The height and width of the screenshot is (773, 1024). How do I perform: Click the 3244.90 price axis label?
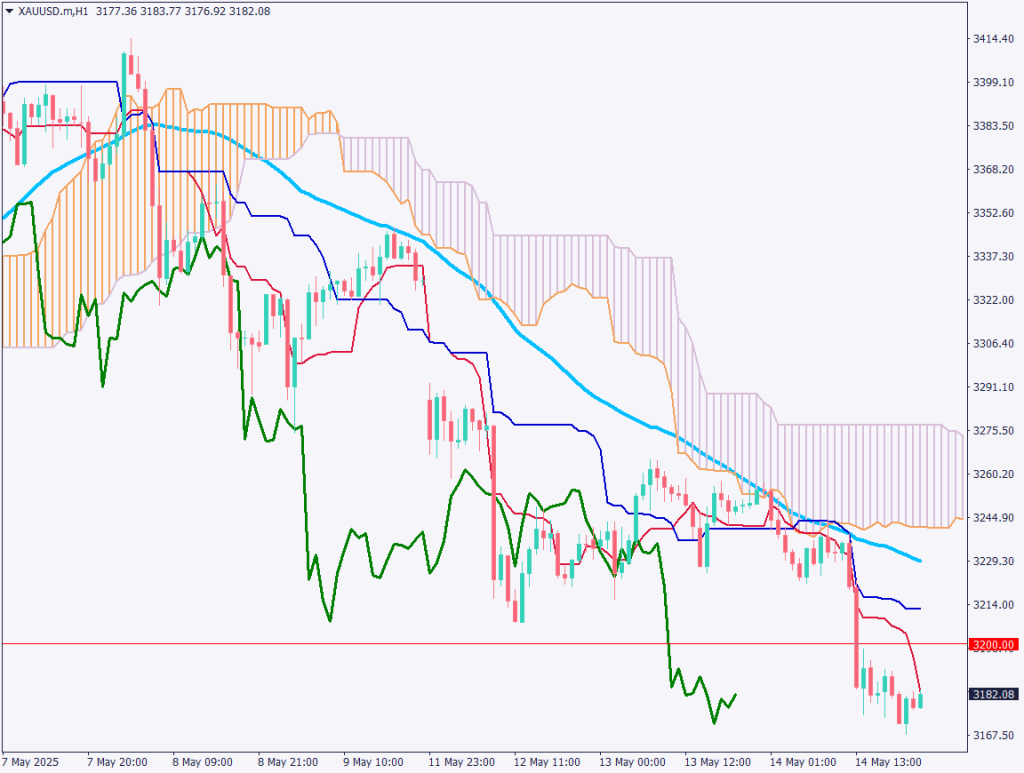click(x=993, y=517)
